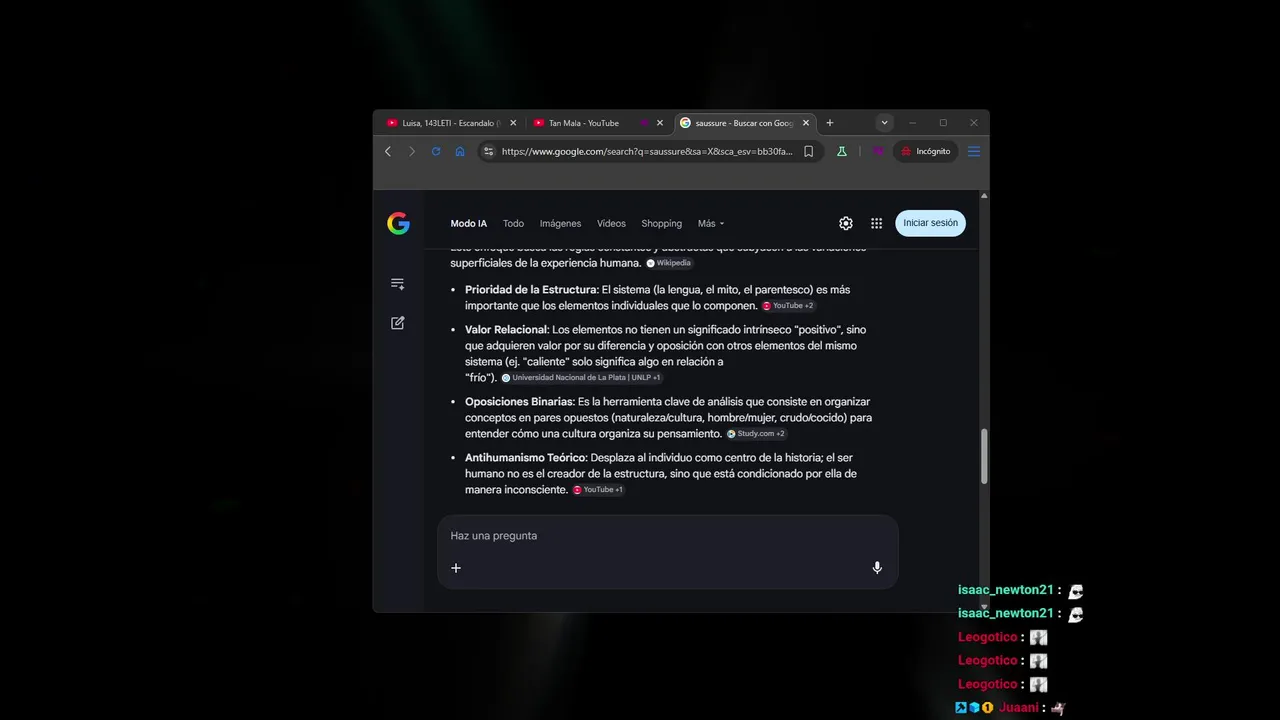Viewport: 1280px width, 720px height.
Task: Switch to the Luisa, 143LETI - Escandalo tab
Action: [451, 123]
